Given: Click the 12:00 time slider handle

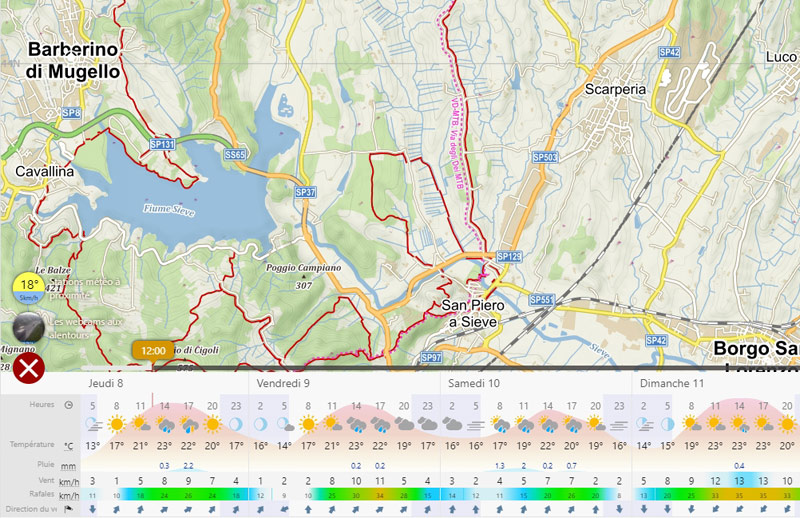Looking at the screenshot, I should 153,351.
